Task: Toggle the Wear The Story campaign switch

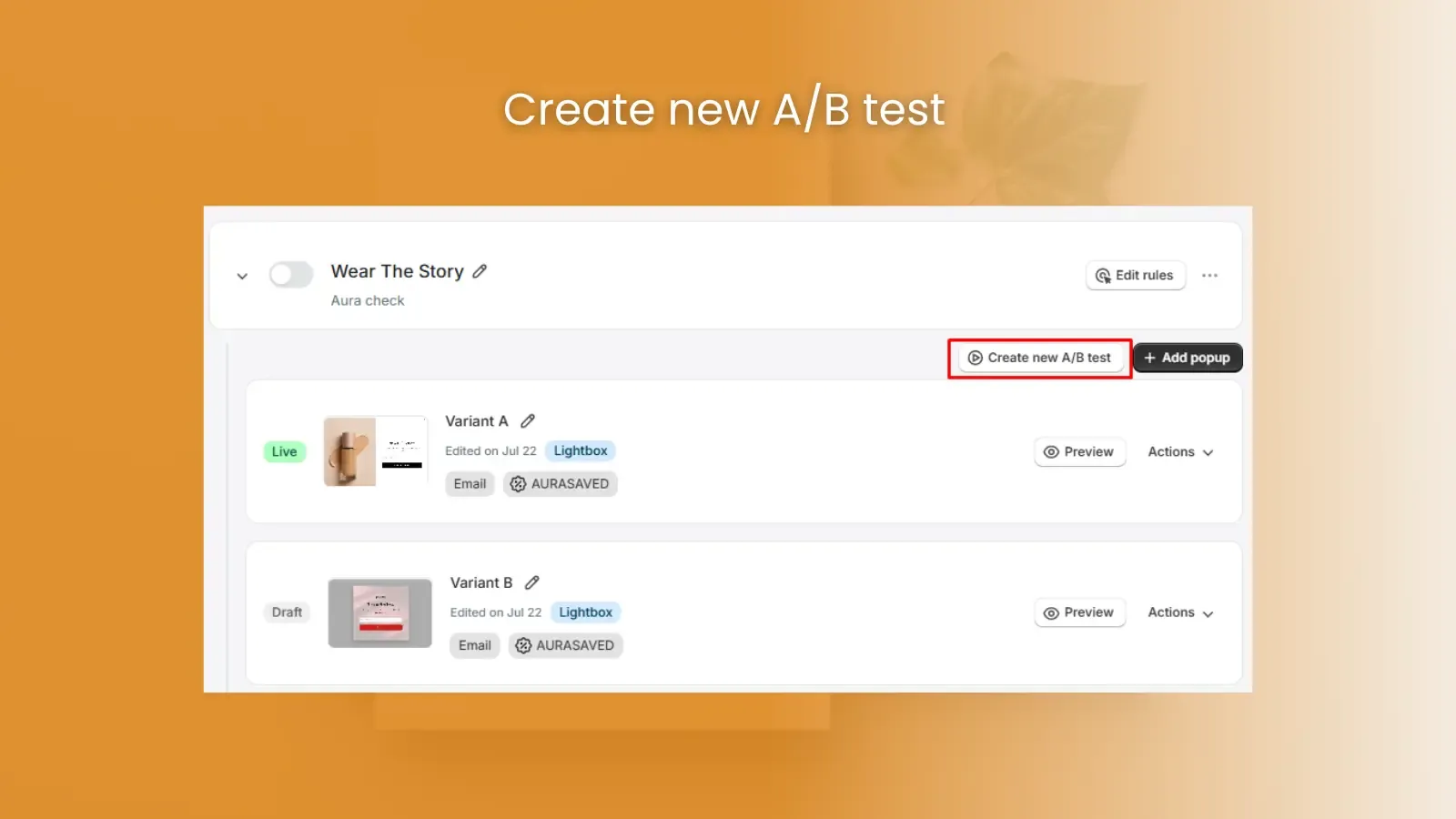Action: tap(291, 274)
